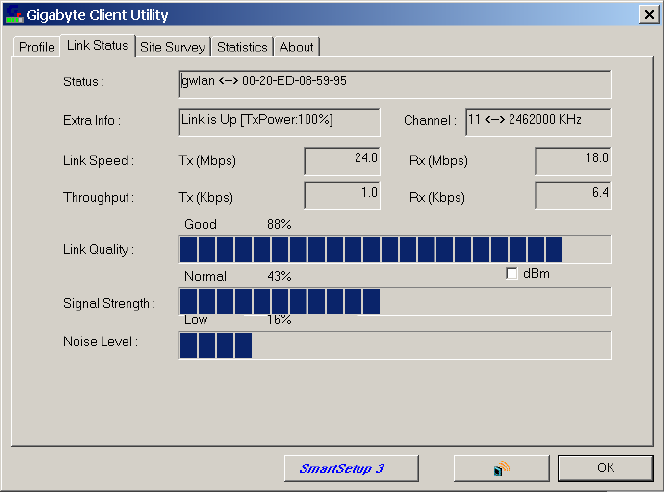The width and height of the screenshot is (664, 492).
Task: Click the Gigabyte title bar app icon
Action: pyautogui.click(x=15, y=14)
